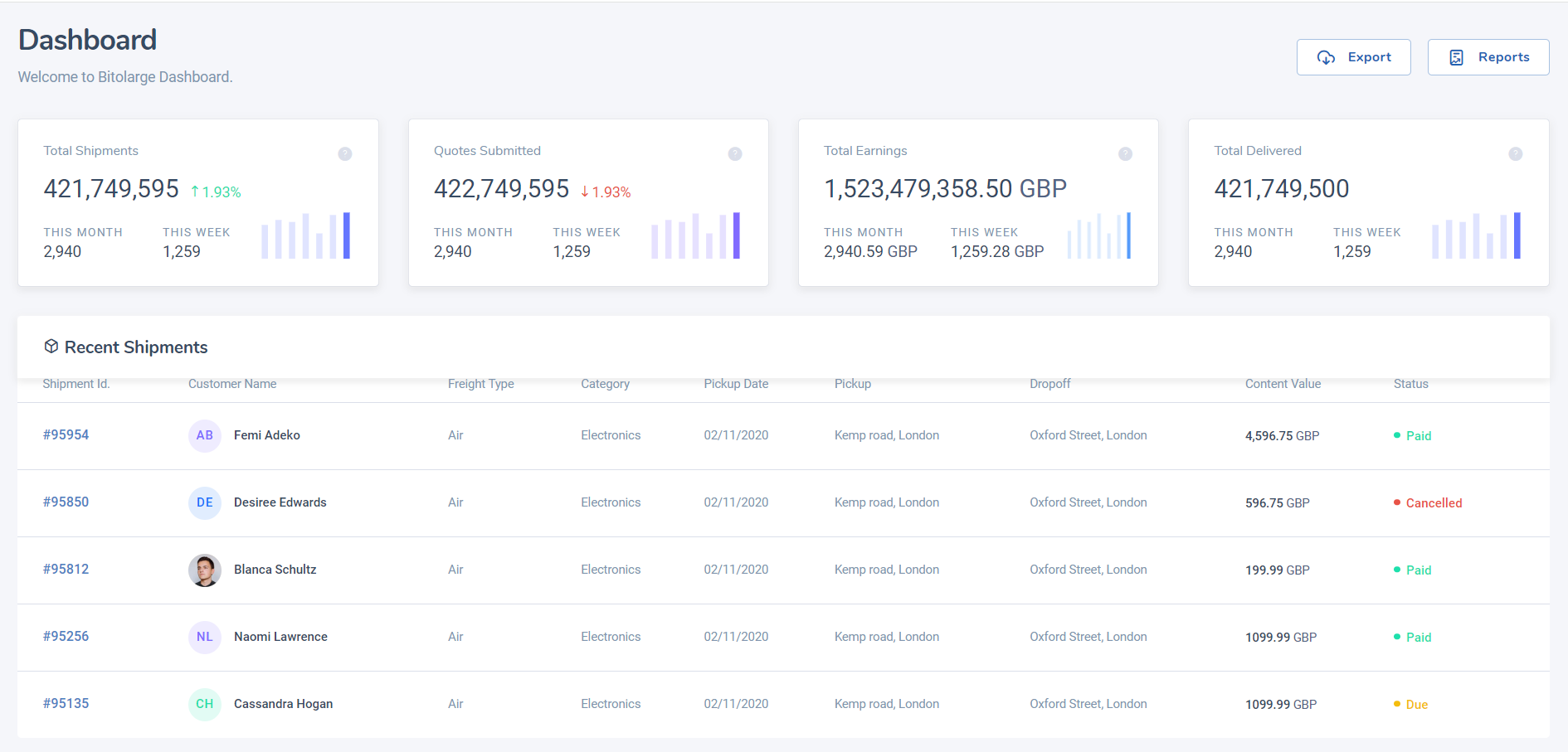
Task: Sort by Pickup Date column header
Action: 736,384
